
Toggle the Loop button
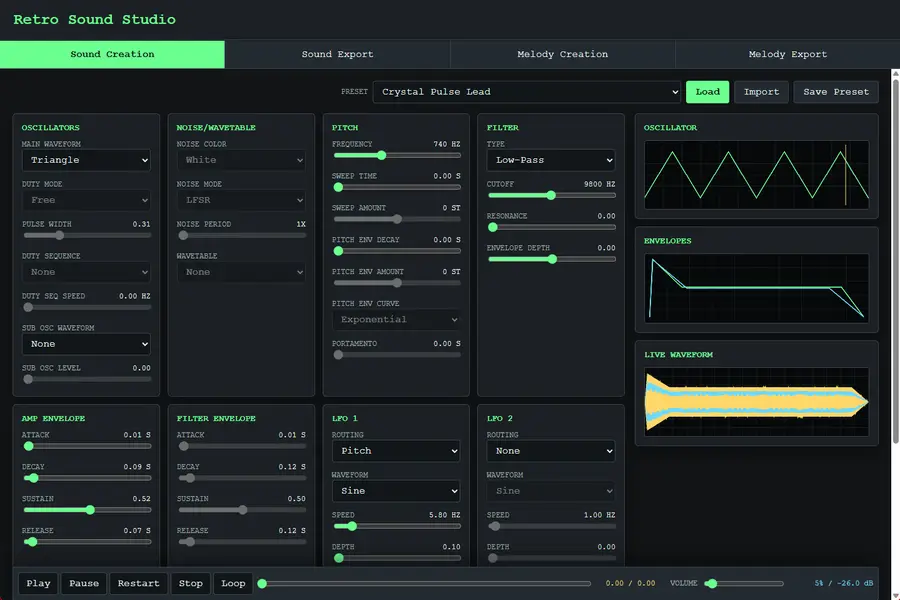coord(233,583)
